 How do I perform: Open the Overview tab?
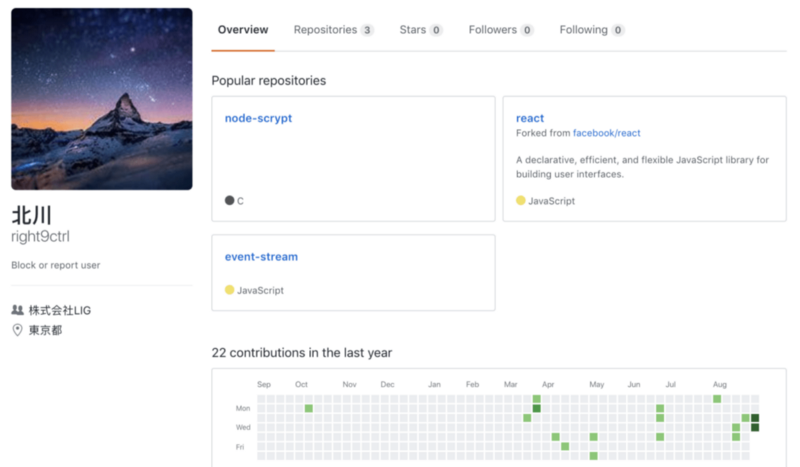tap(243, 30)
